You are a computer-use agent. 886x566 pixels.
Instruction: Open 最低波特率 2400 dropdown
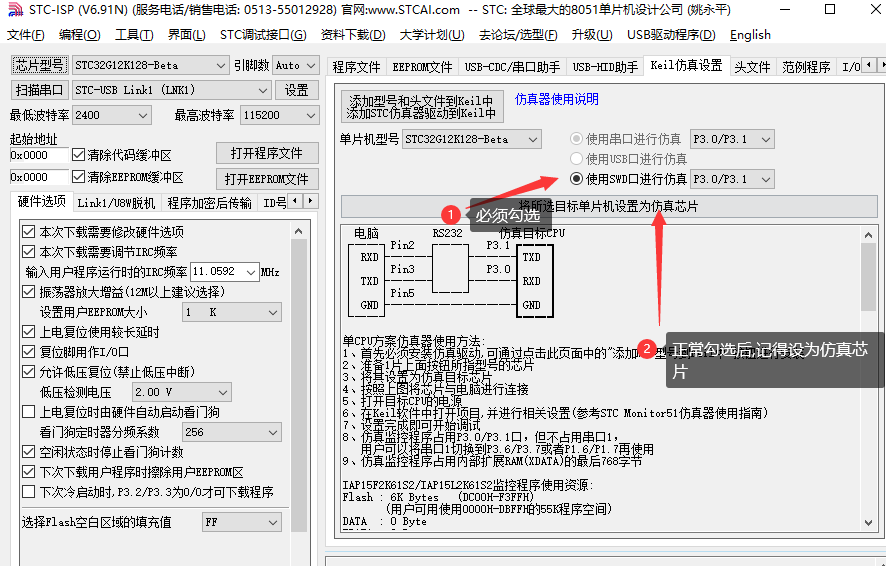click(x=111, y=115)
